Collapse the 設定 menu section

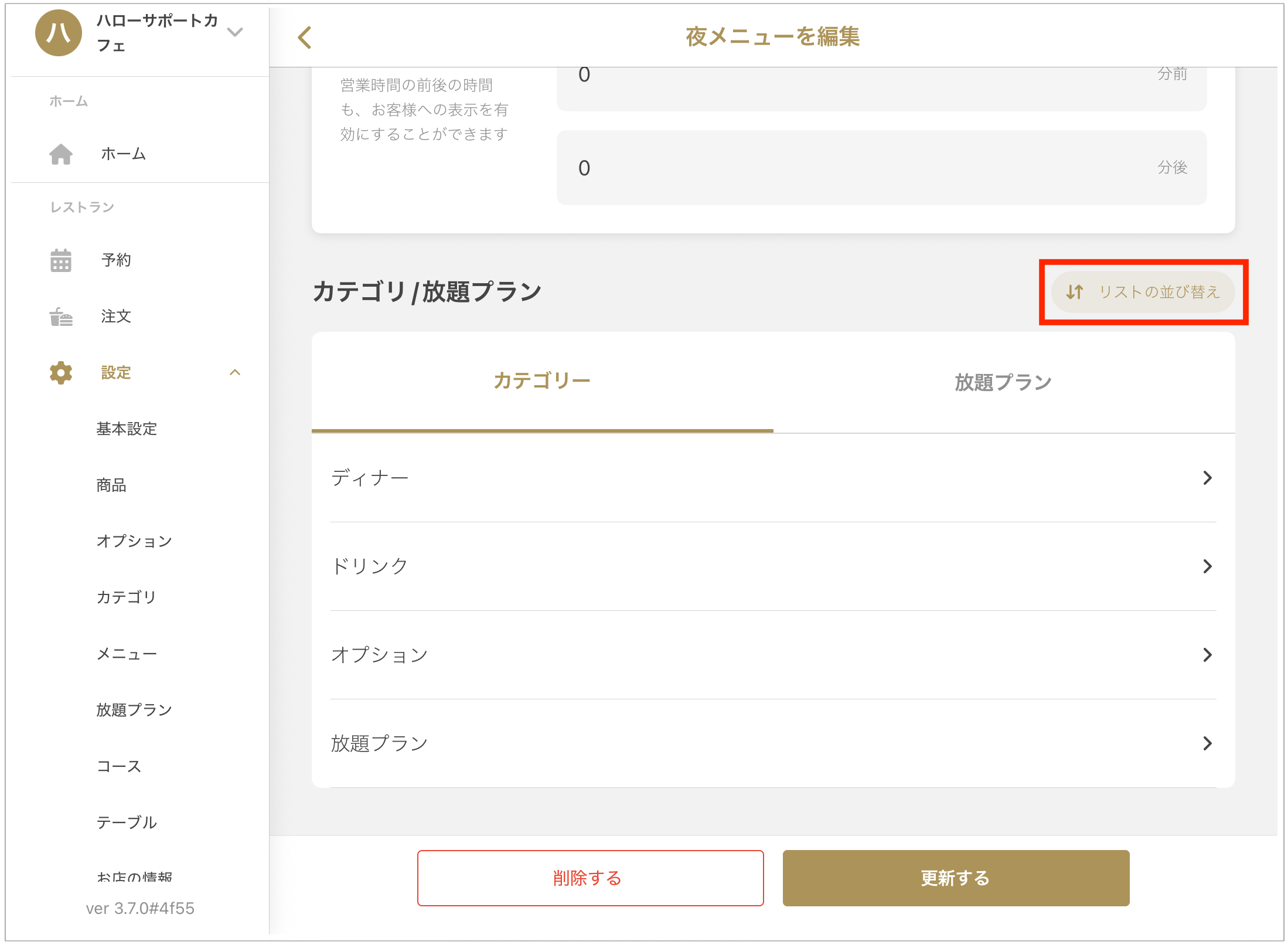(x=235, y=373)
